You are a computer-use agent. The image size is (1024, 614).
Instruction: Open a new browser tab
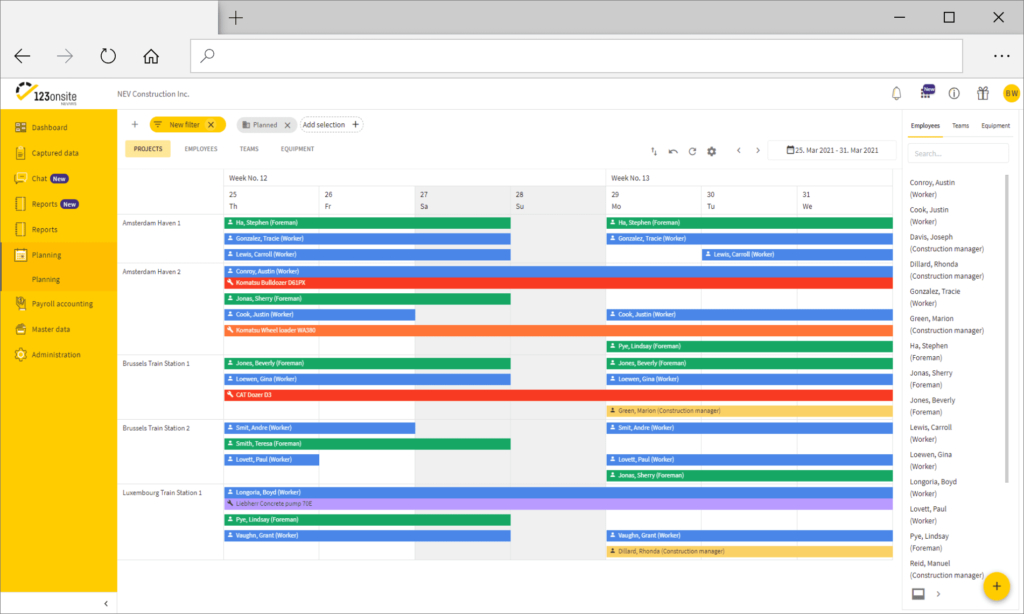236,18
